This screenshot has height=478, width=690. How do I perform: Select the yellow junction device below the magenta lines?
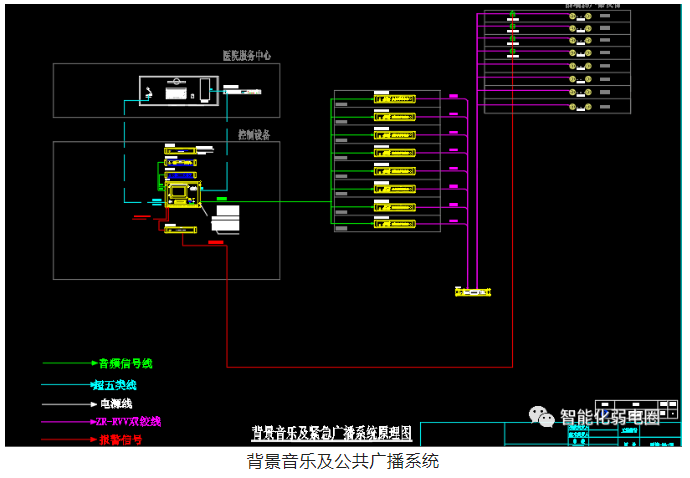pos(473,292)
